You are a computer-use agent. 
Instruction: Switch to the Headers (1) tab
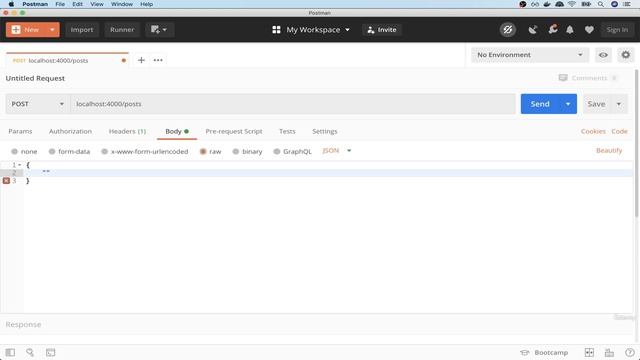click(x=127, y=131)
